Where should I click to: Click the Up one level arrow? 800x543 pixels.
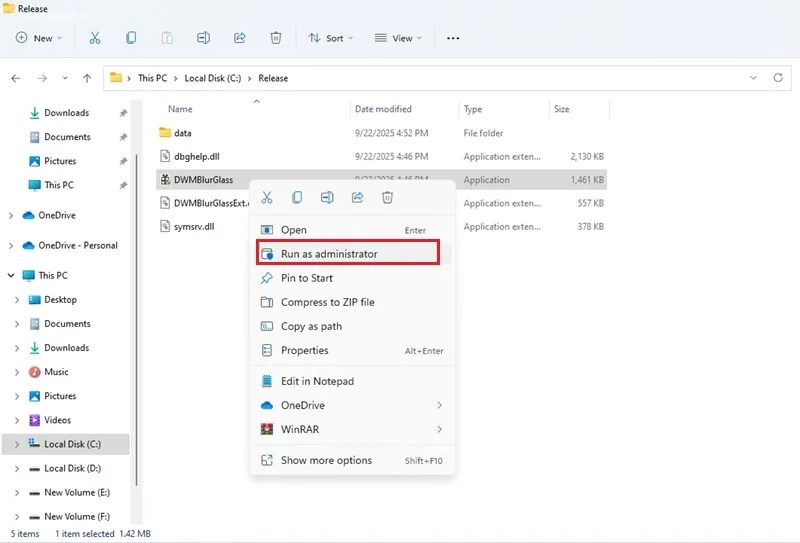point(87,78)
